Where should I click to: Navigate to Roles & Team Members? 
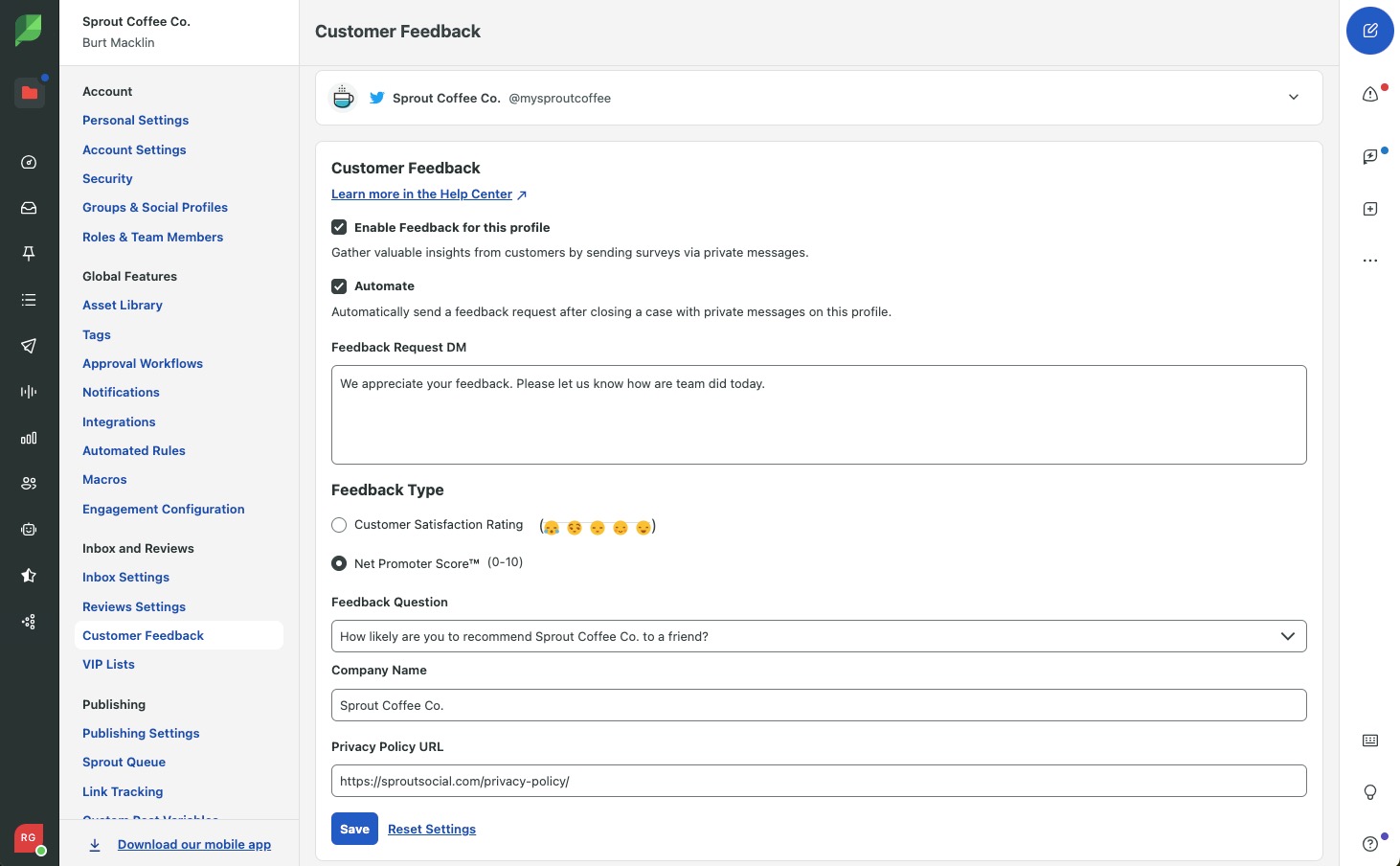tap(152, 238)
